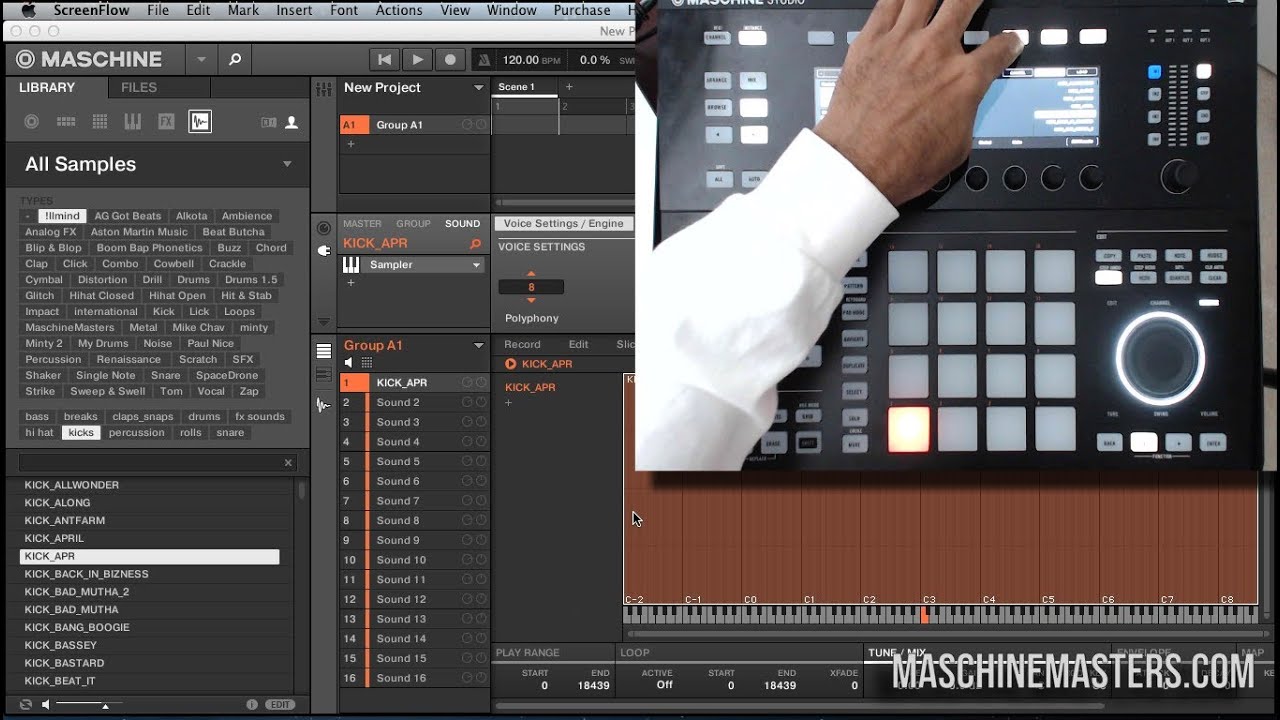Toggle the kicks subtype tag

81,433
